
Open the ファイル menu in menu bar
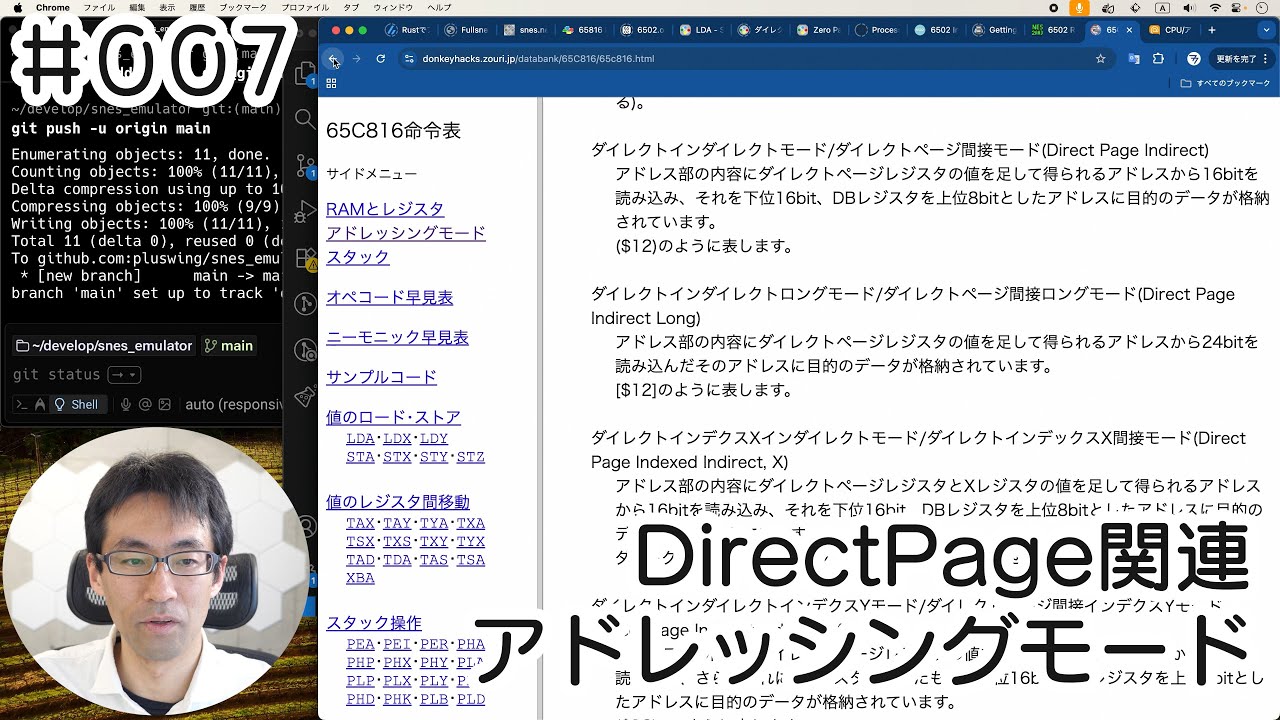(x=98, y=7)
